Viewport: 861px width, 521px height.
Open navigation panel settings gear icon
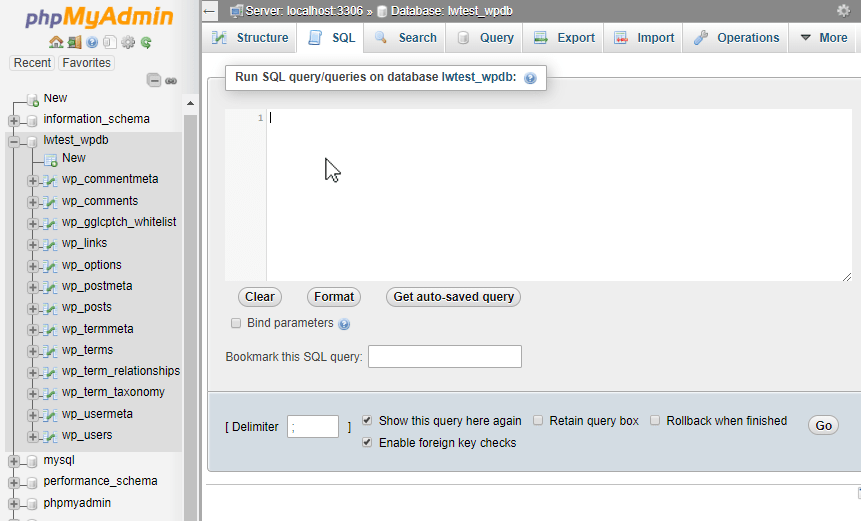coord(128,42)
